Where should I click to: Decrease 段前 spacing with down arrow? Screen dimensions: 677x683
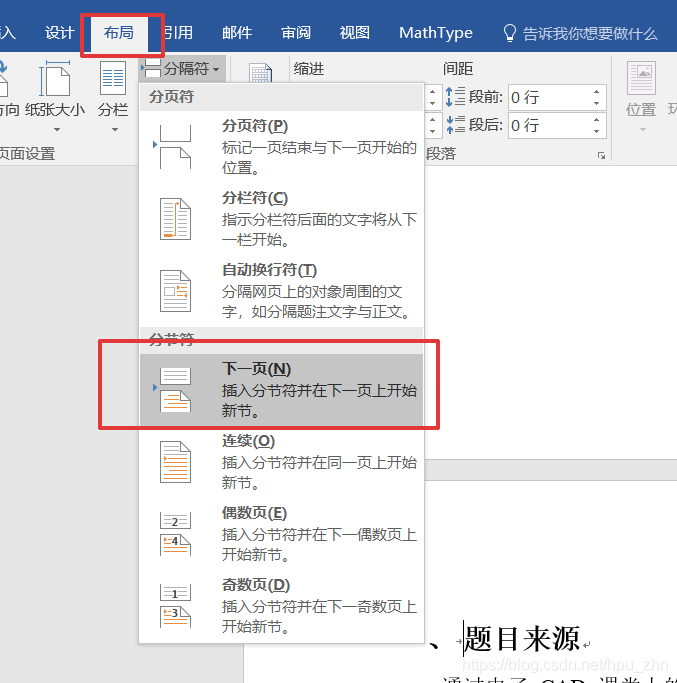coord(596,103)
